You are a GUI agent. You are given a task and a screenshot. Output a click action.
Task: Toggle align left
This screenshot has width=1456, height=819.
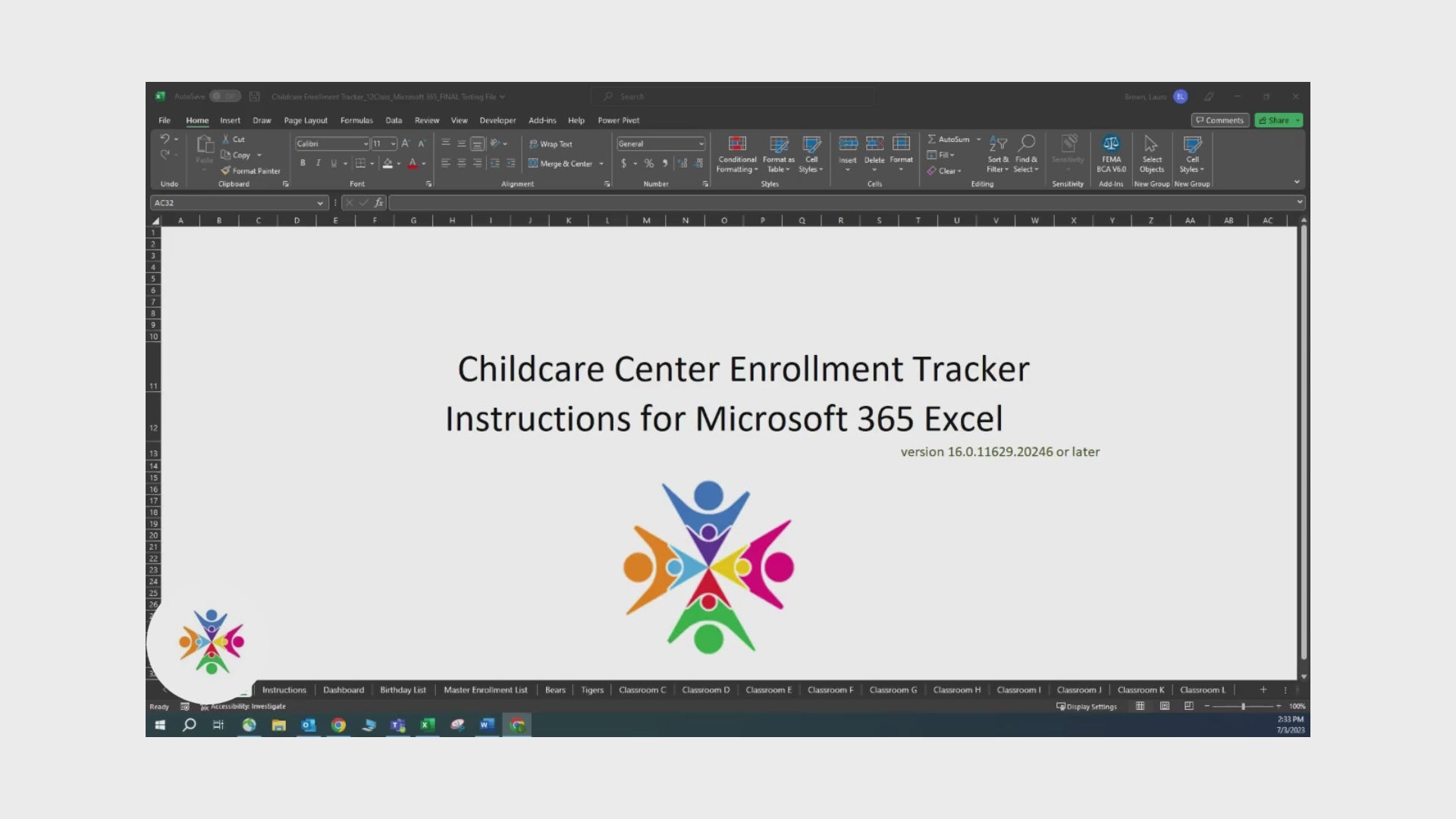coord(445,163)
